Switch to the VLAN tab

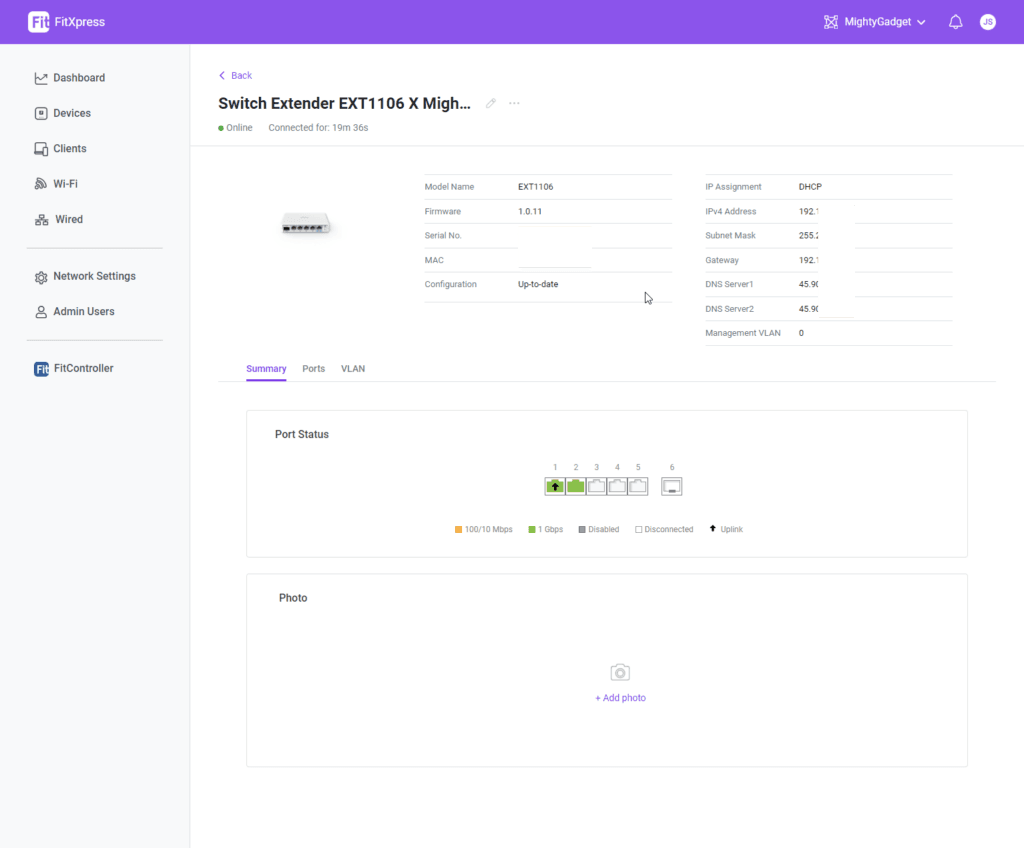click(353, 369)
